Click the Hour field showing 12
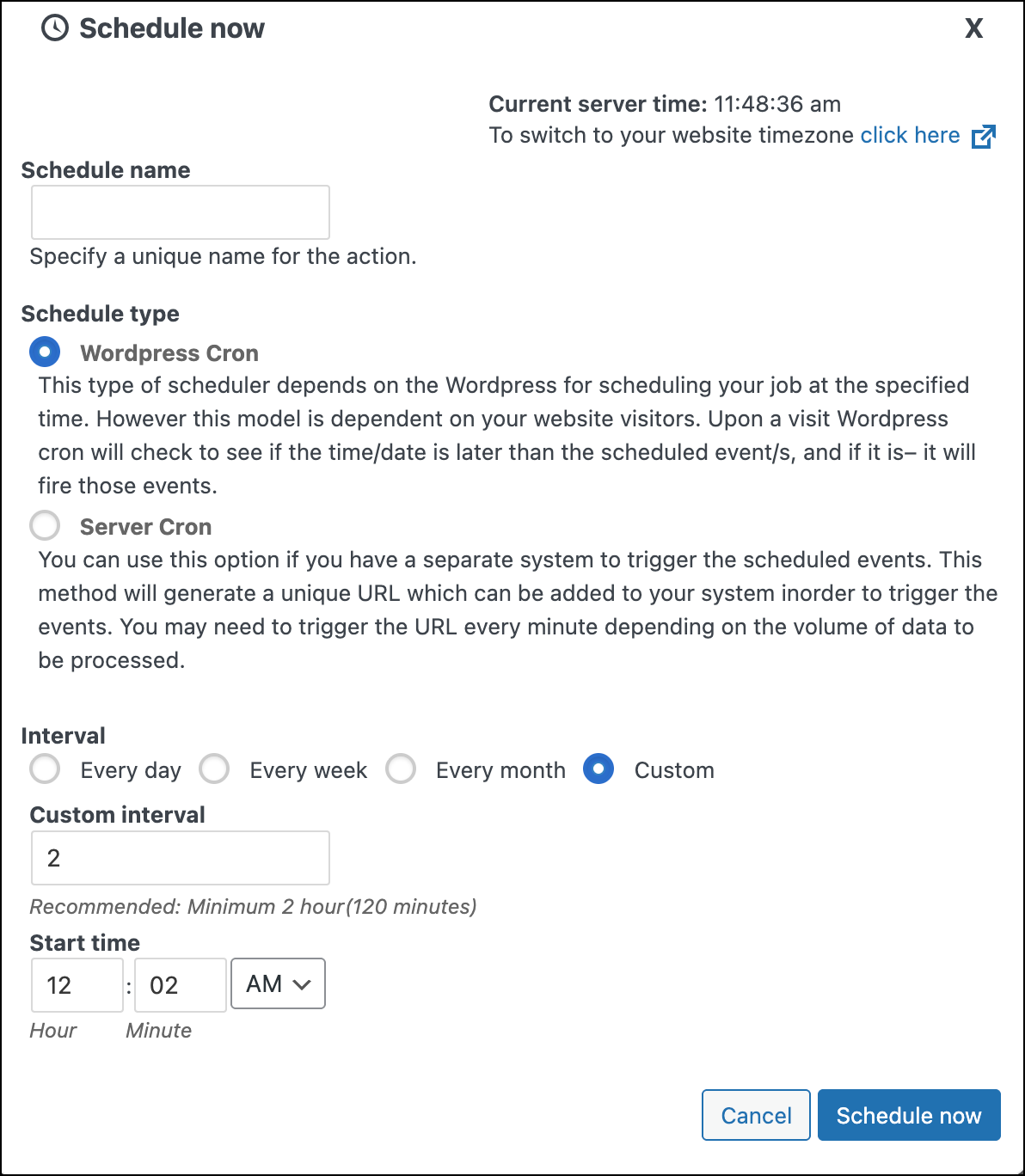Viewport: 1025px width, 1176px height. point(77,984)
